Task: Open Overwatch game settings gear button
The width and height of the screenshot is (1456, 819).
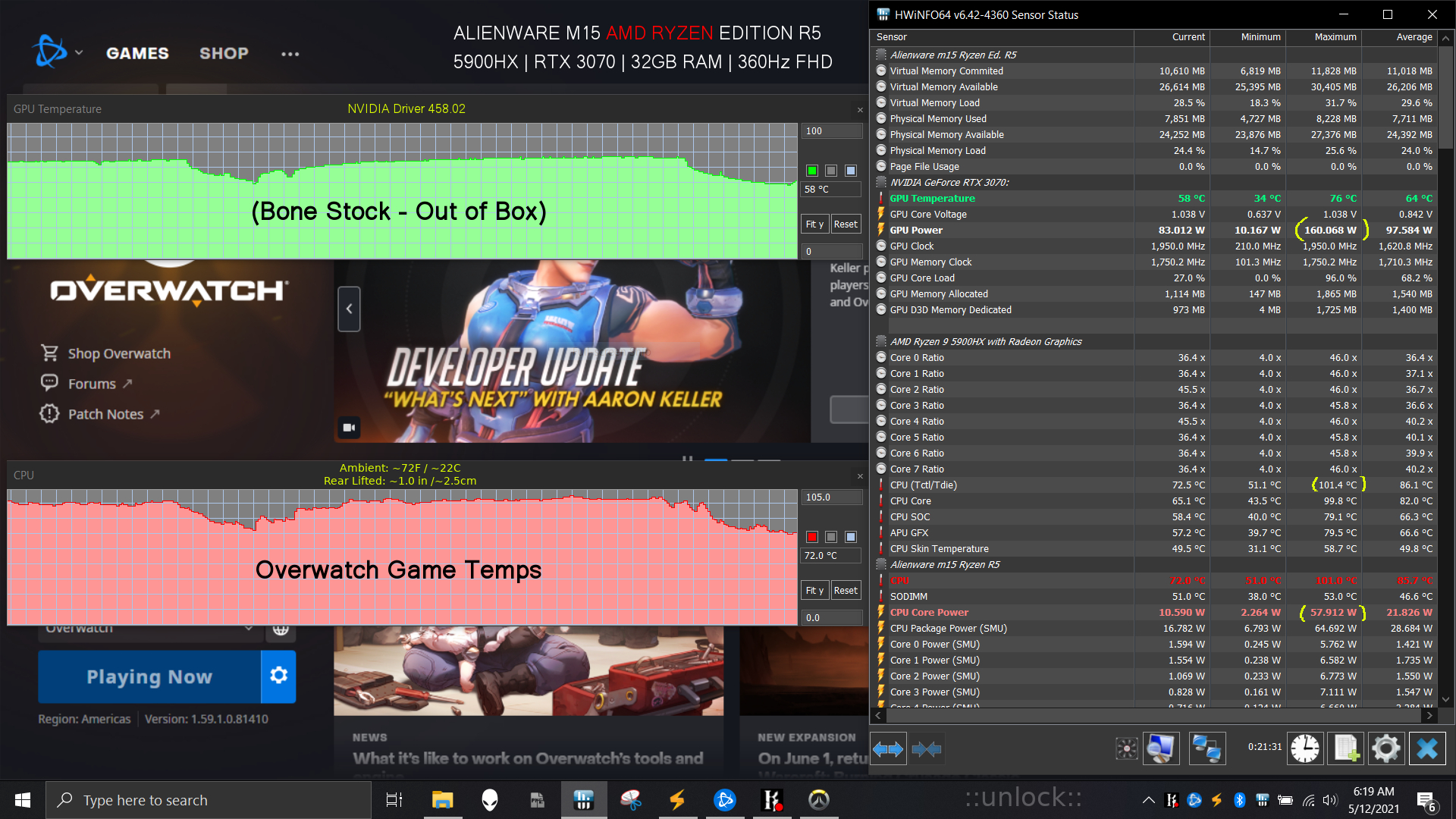Action: click(278, 676)
